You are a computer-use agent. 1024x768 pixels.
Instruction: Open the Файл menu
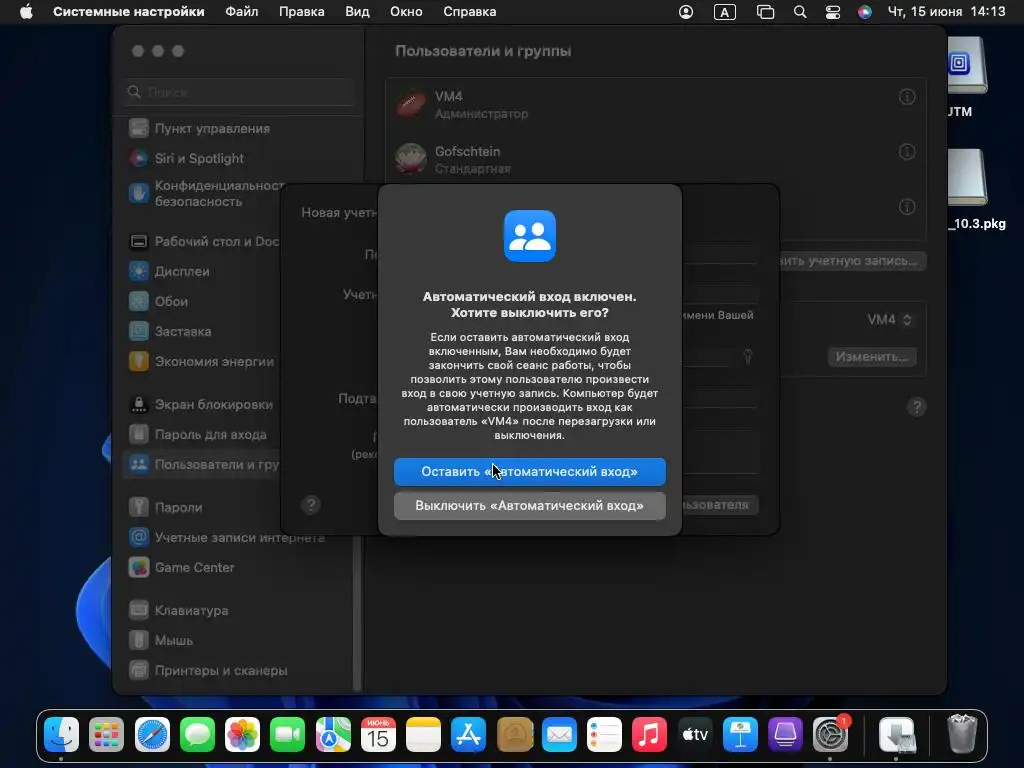pos(242,12)
